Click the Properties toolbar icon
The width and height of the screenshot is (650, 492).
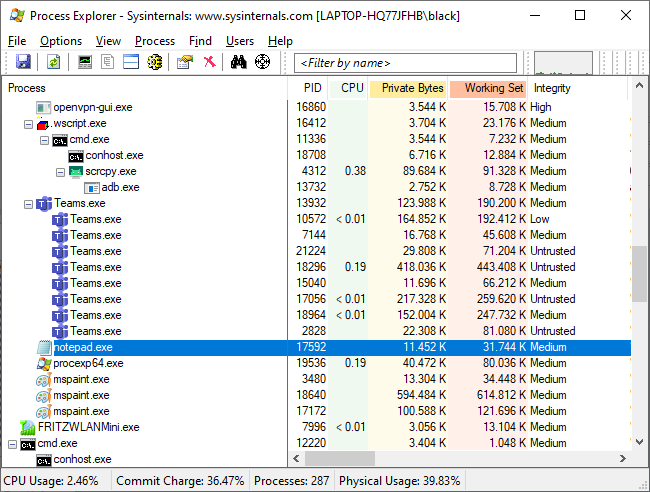(184, 62)
